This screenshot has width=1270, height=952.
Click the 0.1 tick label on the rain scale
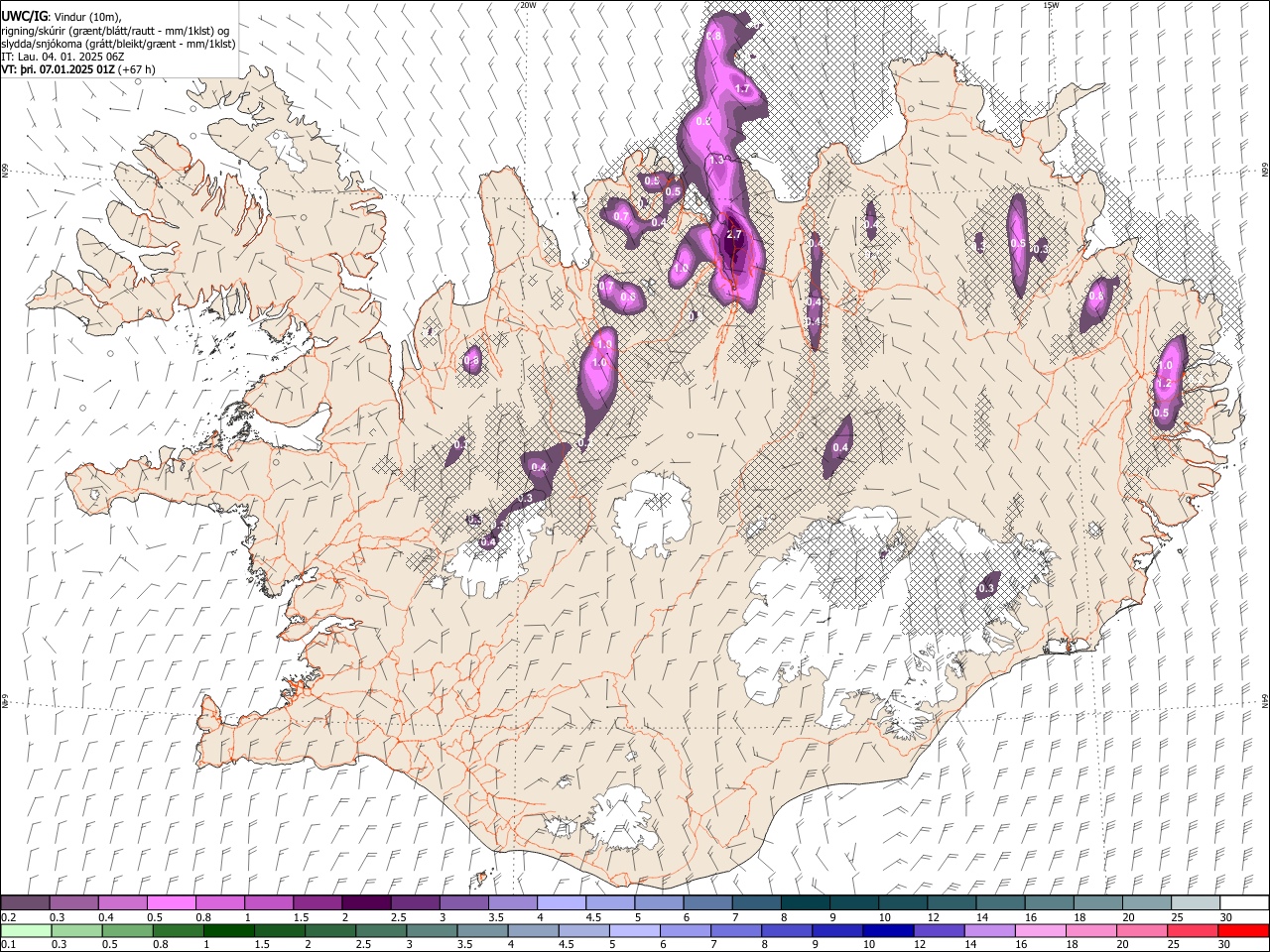8,944
